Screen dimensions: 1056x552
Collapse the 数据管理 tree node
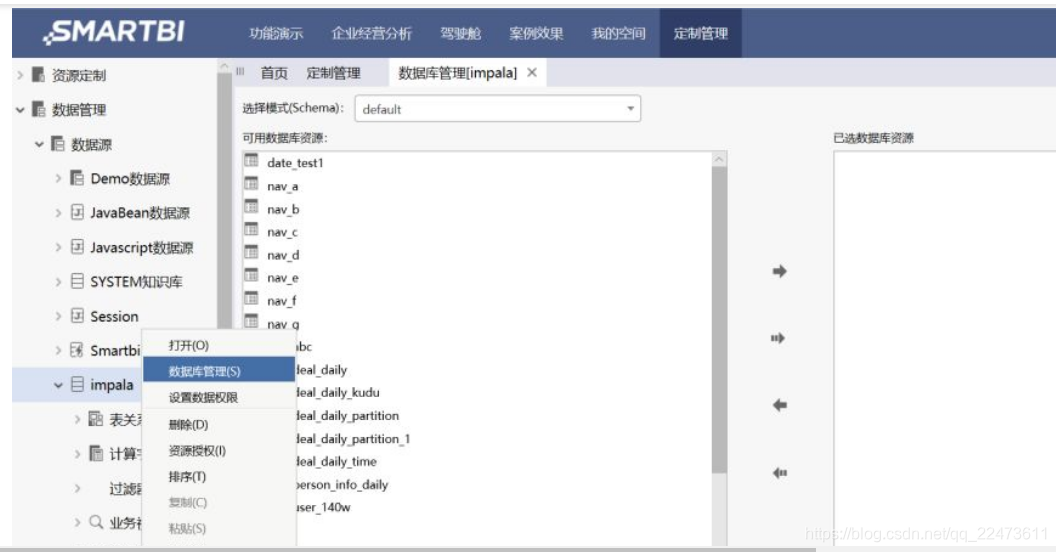coord(20,109)
